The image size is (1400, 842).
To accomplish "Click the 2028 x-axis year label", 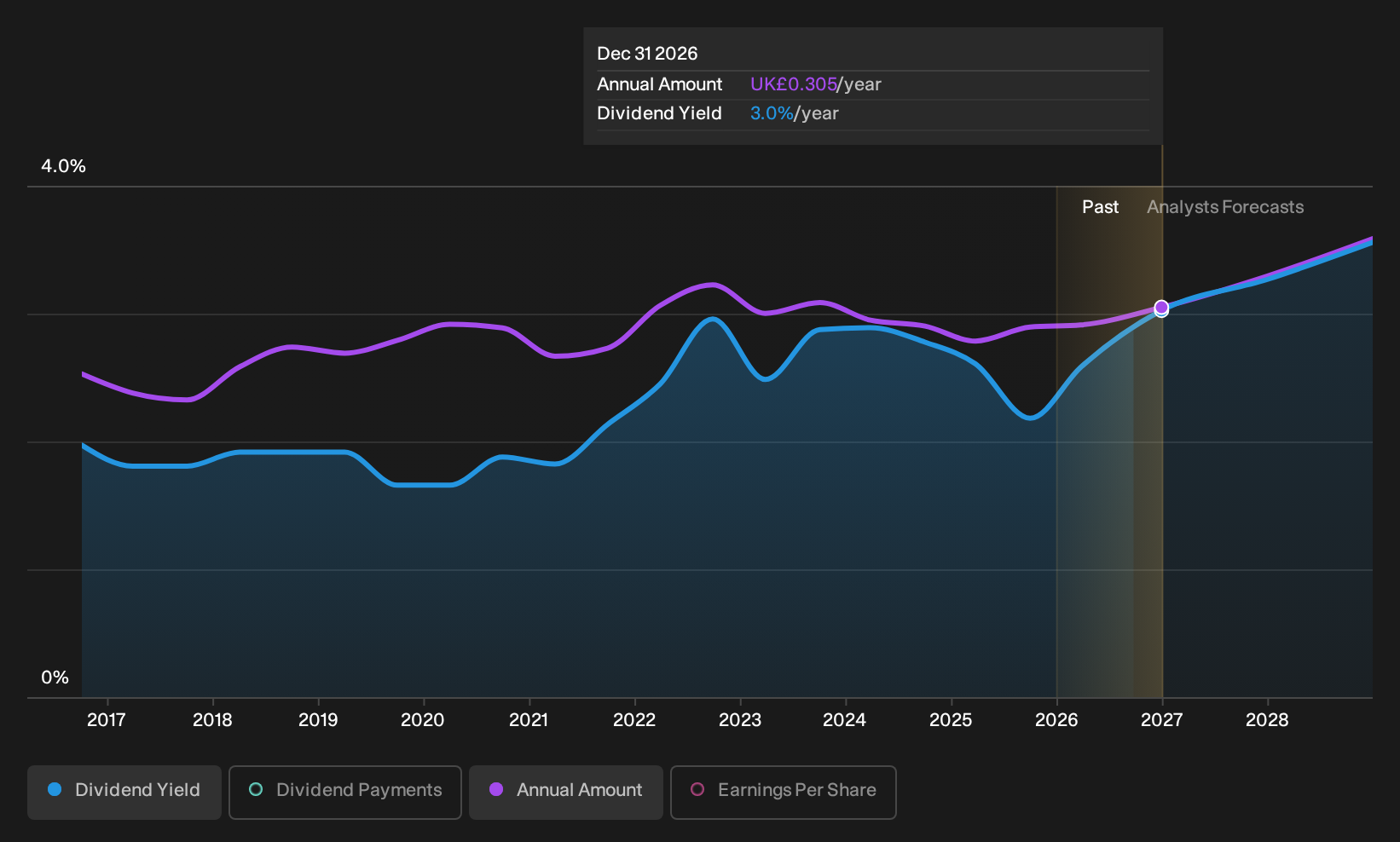I will (1267, 720).
